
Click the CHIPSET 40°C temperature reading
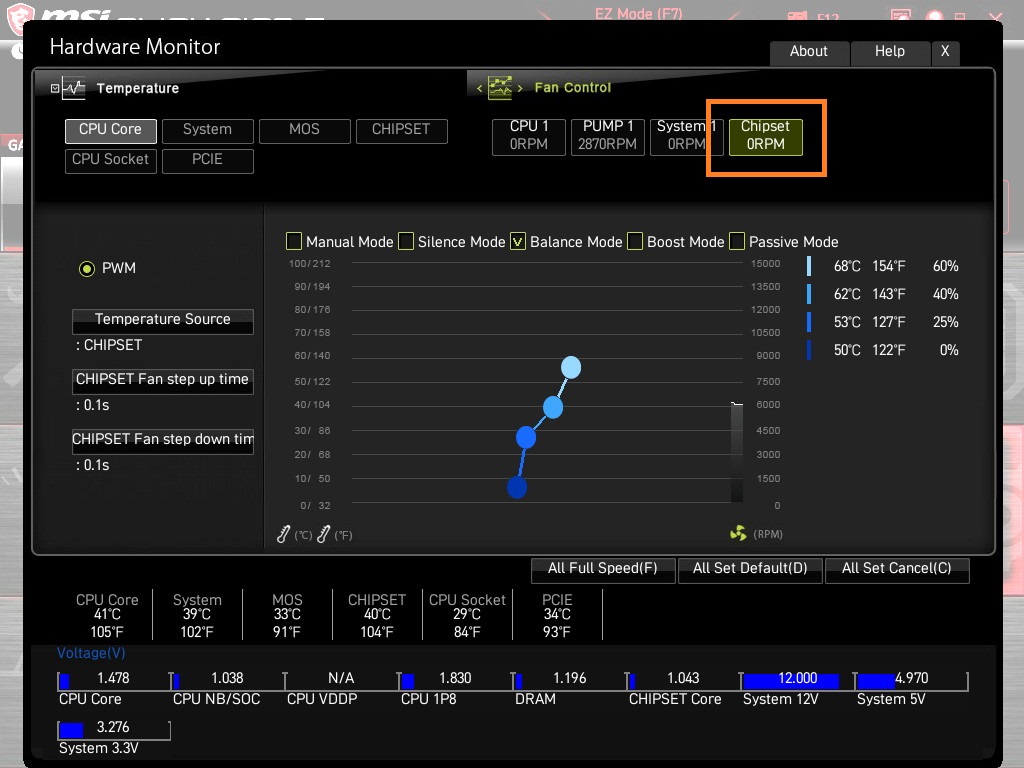[x=377, y=616]
